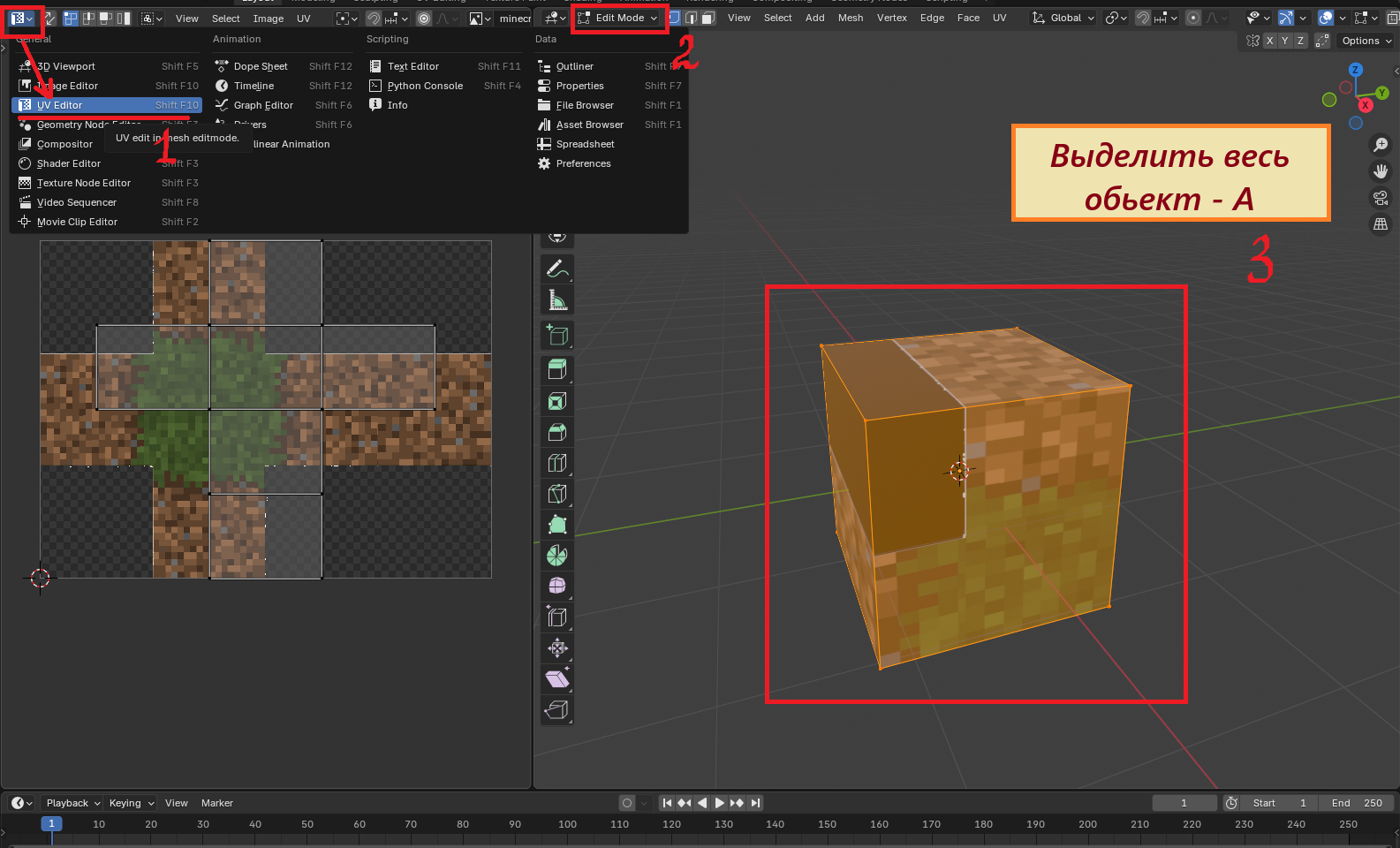Click the pan hand viewport icon
The height and width of the screenshot is (848, 1400).
(1381, 171)
